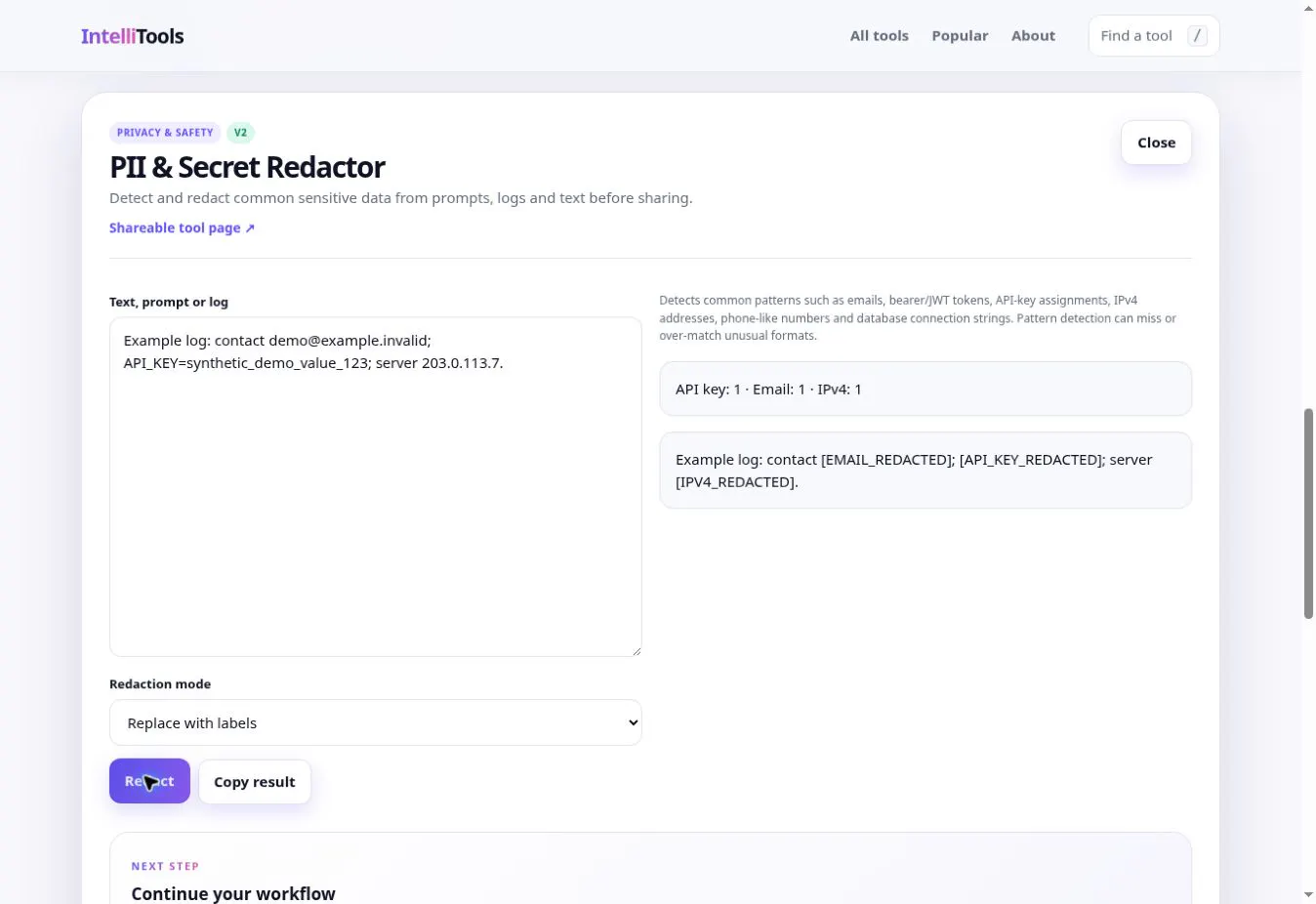Go to the Popular nav link

(960, 36)
